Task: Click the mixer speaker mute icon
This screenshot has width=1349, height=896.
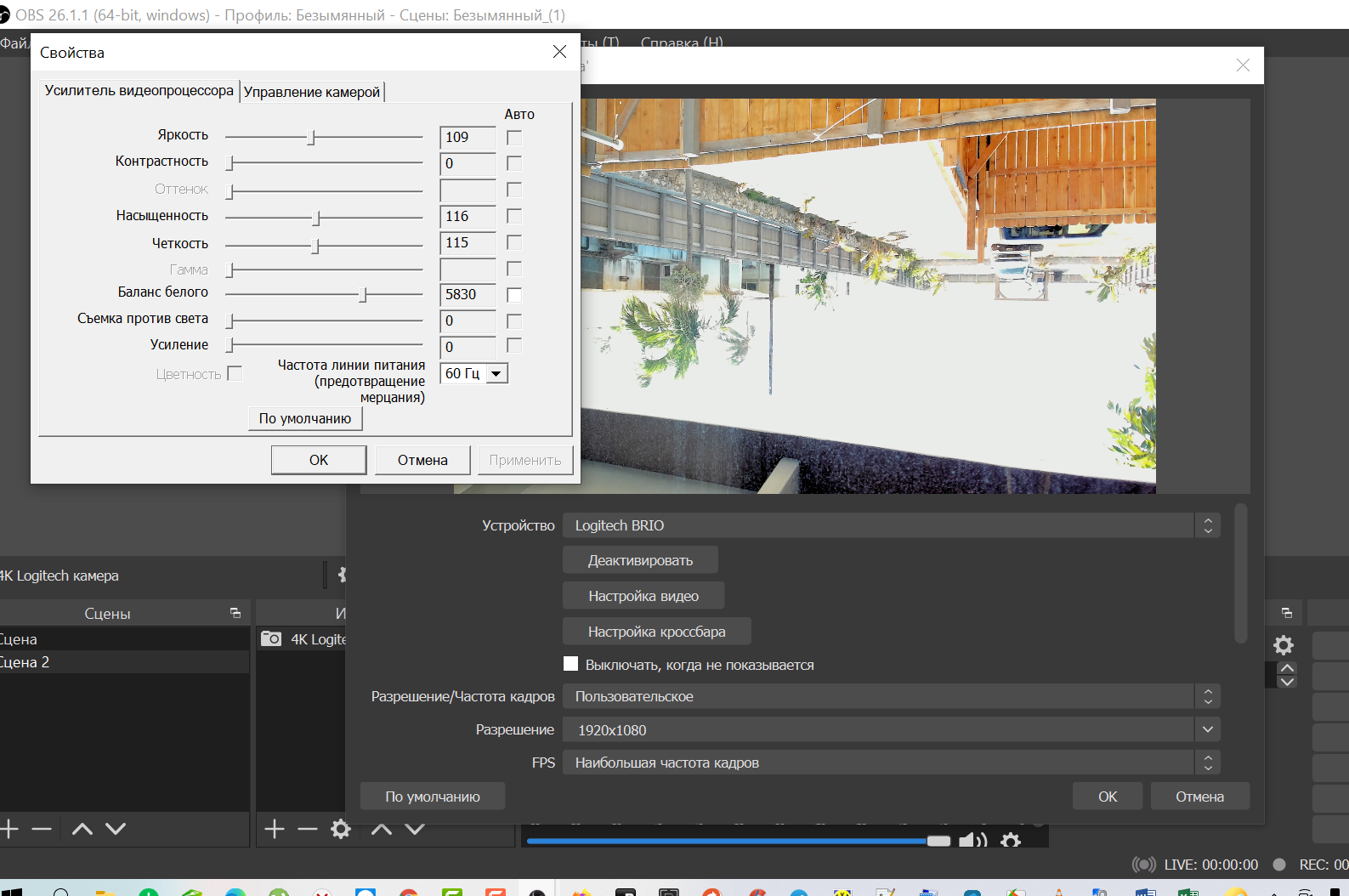Action: (973, 841)
